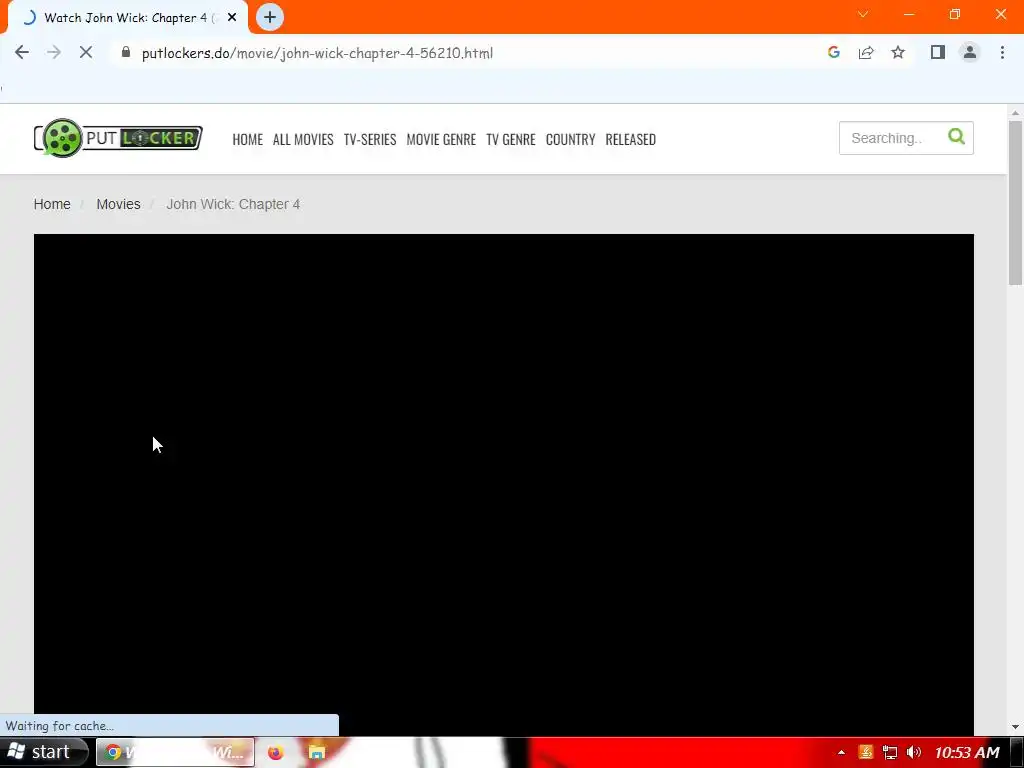Click the scrollbar up arrow
Screen dimensions: 1024x768
[1015, 113]
